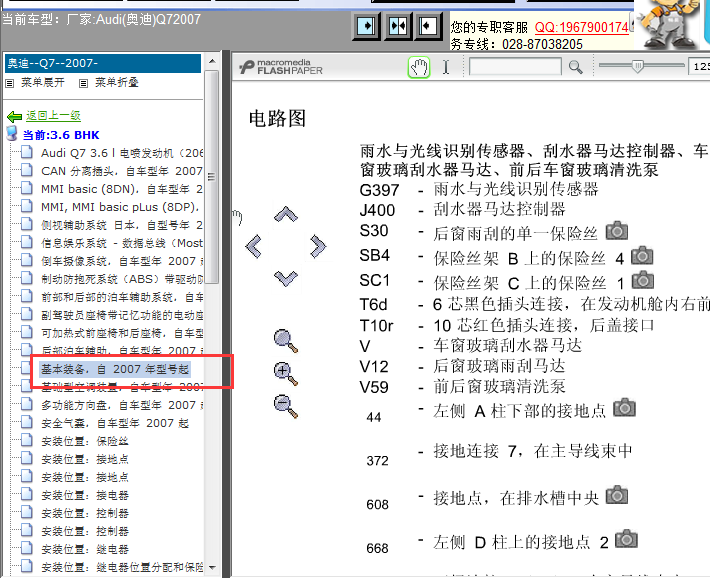The width and height of the screenshot is (710, 578).
Task: Open 侧视辅助系统 日本 tree item
Action: (x=122, y=225)
